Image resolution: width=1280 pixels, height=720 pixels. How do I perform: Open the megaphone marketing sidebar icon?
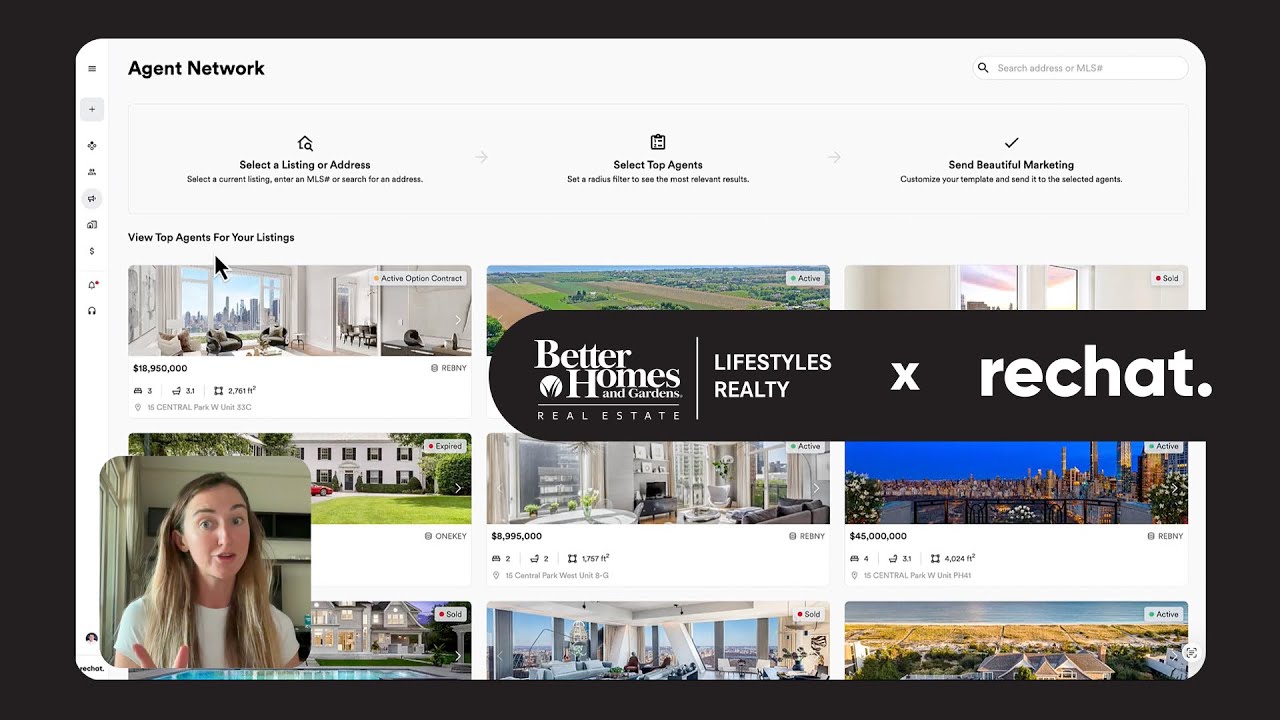point(92,199)
